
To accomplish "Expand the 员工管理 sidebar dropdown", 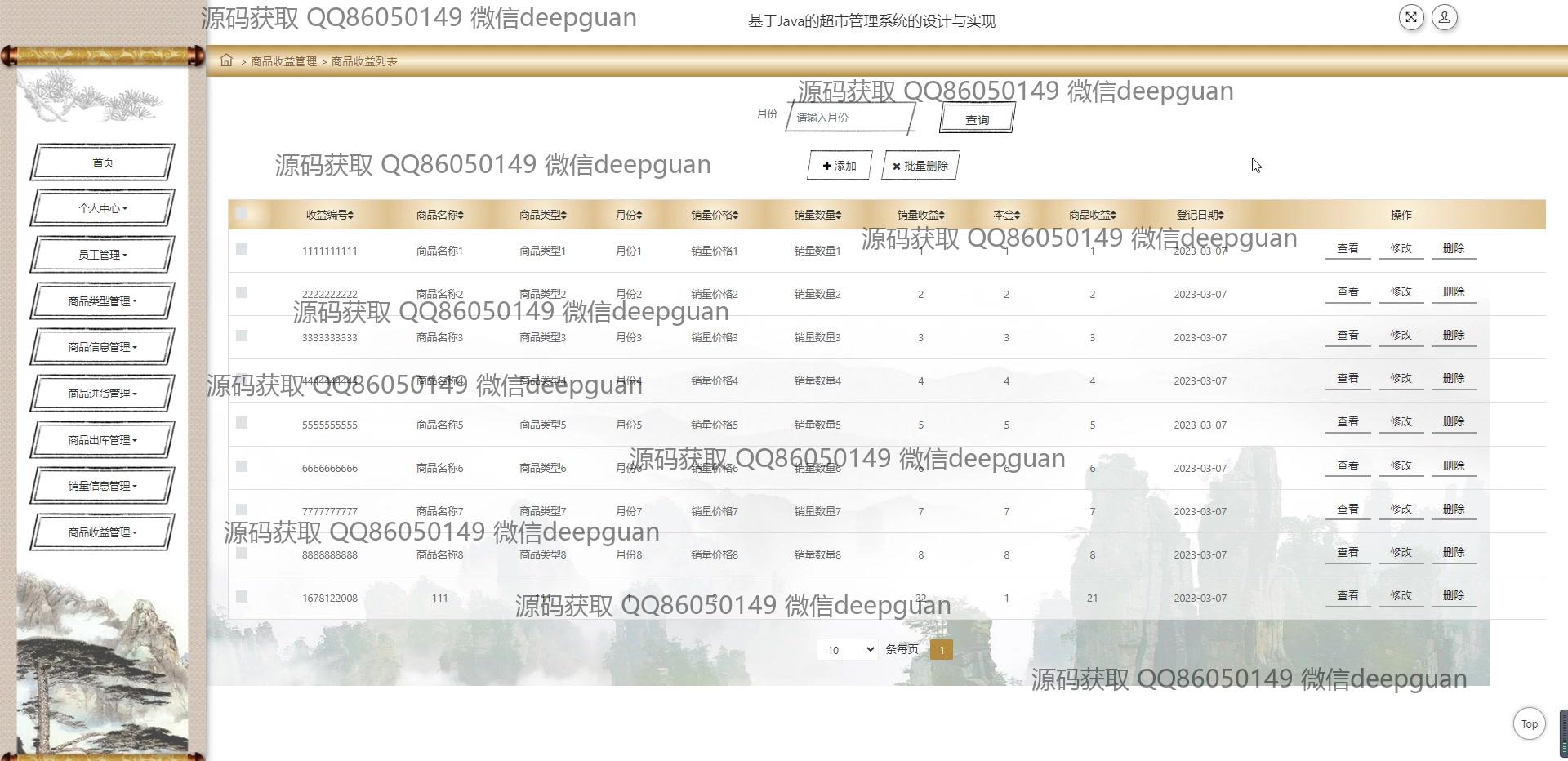I will 102,254.
